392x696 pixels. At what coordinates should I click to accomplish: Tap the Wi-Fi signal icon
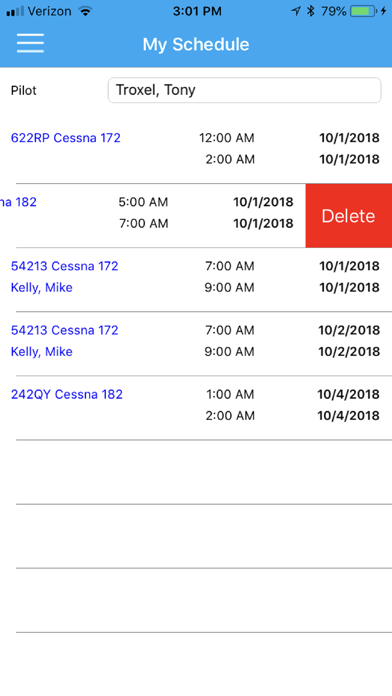click(84, 12)
